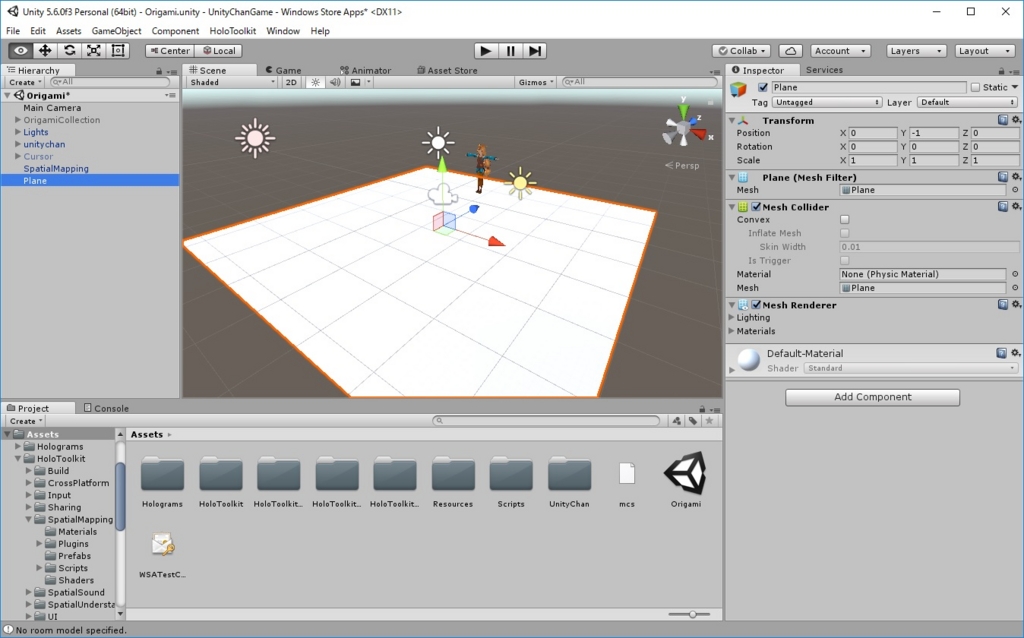Expand the OrigamiCollection hierarchy item
Viewport: 1024px width, 638px height.
click(18, 120)
